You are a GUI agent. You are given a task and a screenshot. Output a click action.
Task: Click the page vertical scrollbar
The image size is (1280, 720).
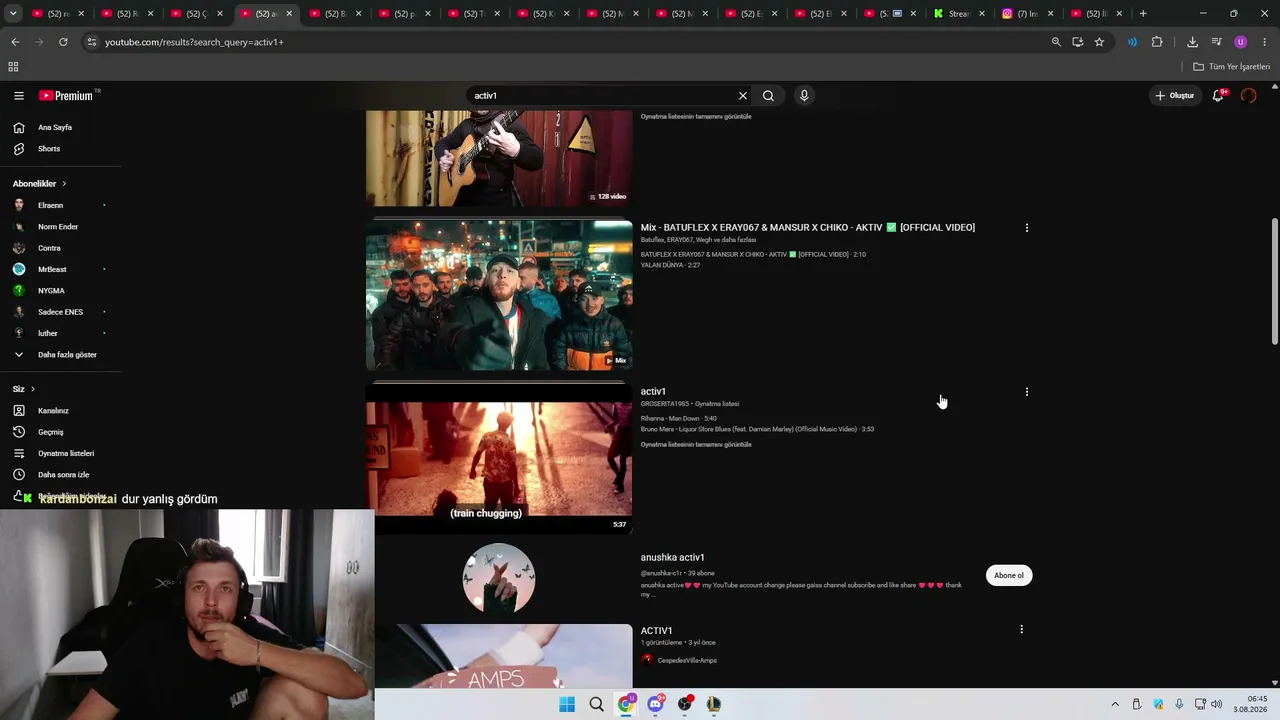(1274, 283)
